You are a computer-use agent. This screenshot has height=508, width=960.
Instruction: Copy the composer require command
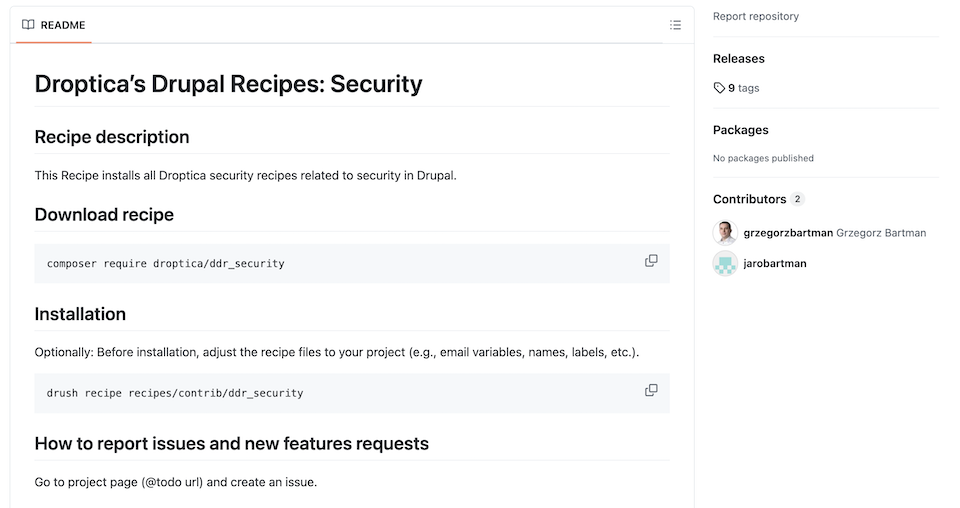(651, 261)
